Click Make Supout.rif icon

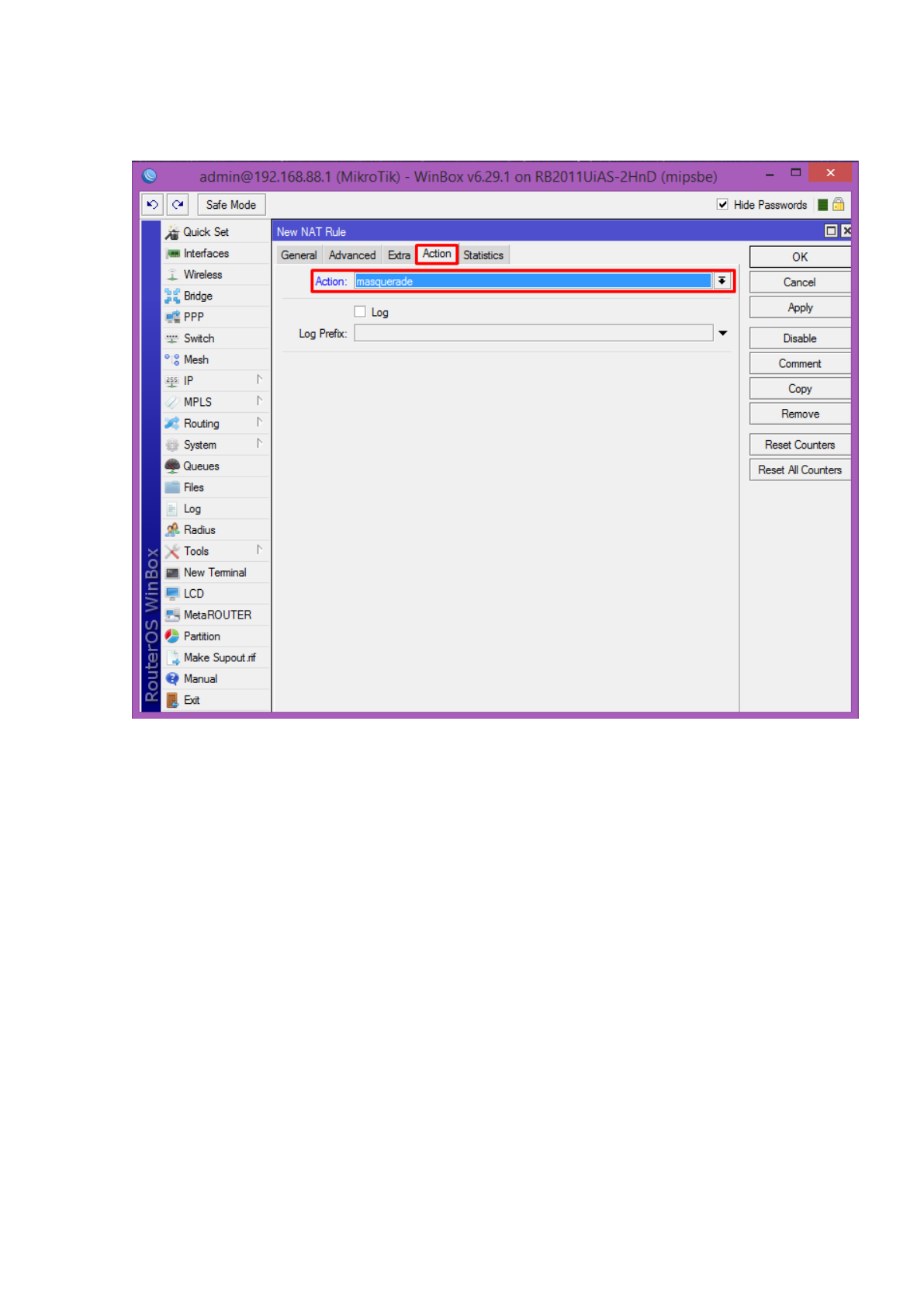(172, 657)
